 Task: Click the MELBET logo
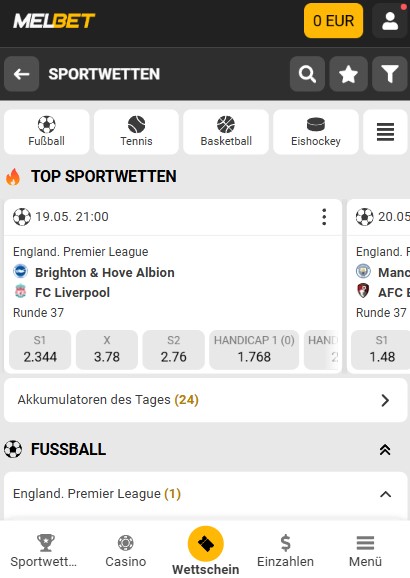(54, 21)
